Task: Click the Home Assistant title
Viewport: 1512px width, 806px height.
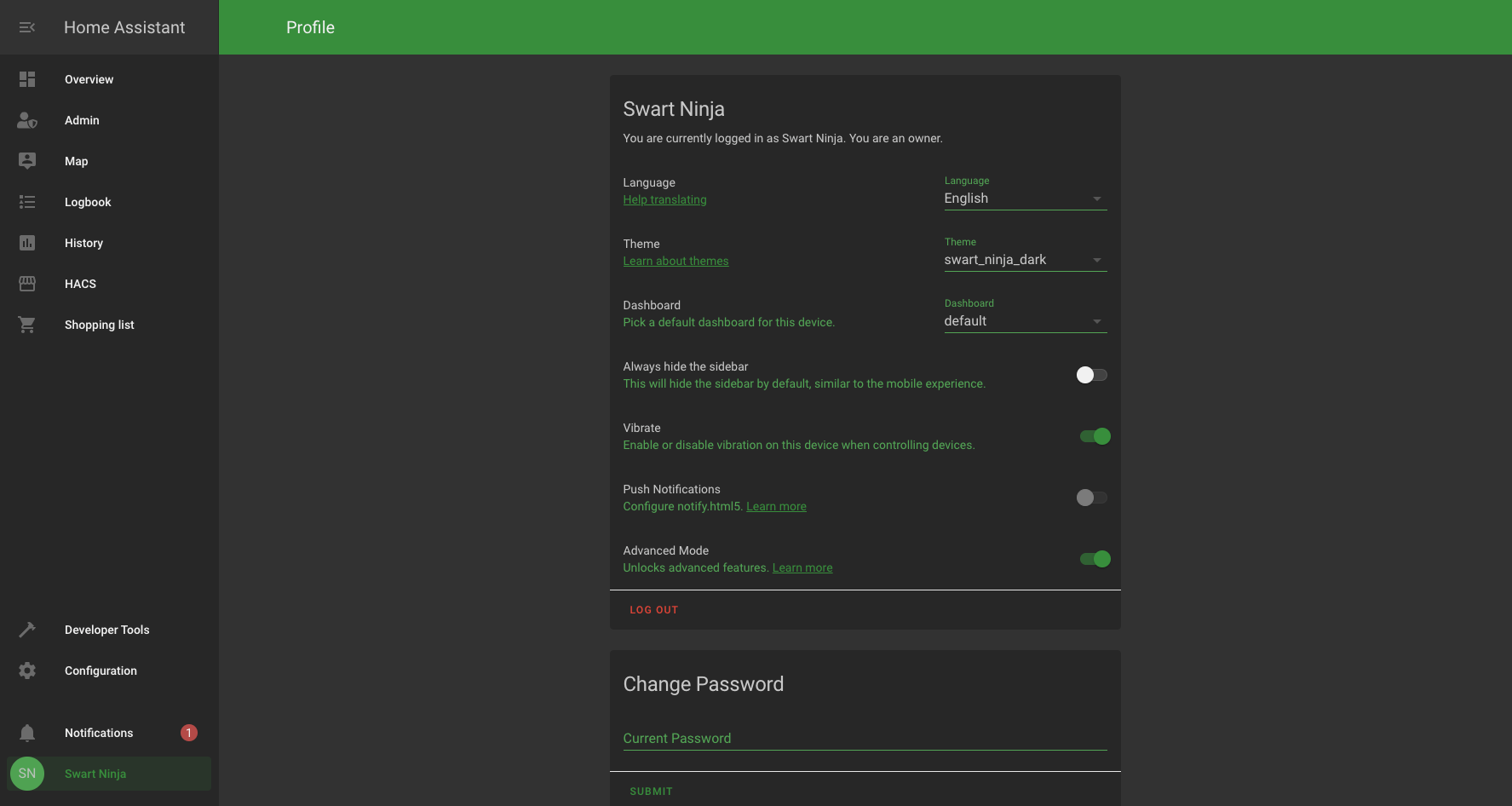Action: click(124, 27)
